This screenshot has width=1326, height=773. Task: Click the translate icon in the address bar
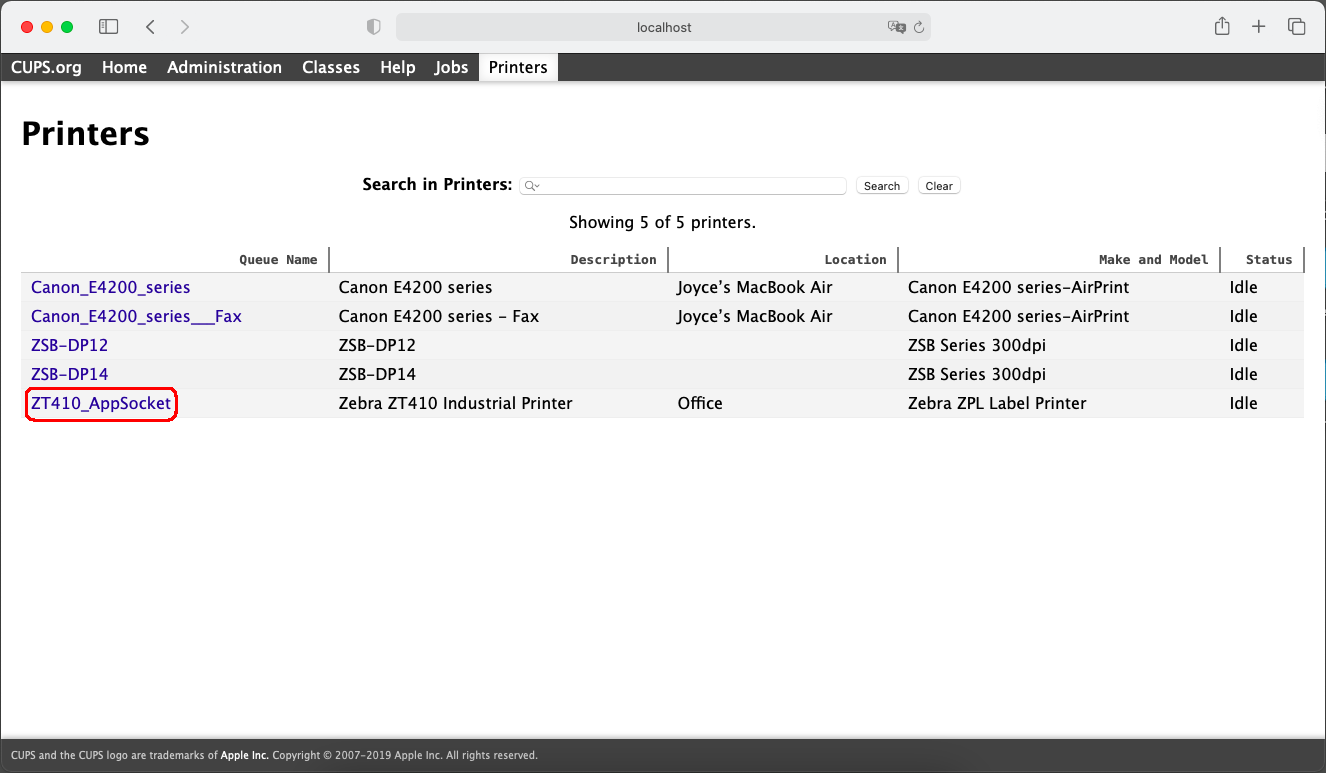(x=897, y=27)
